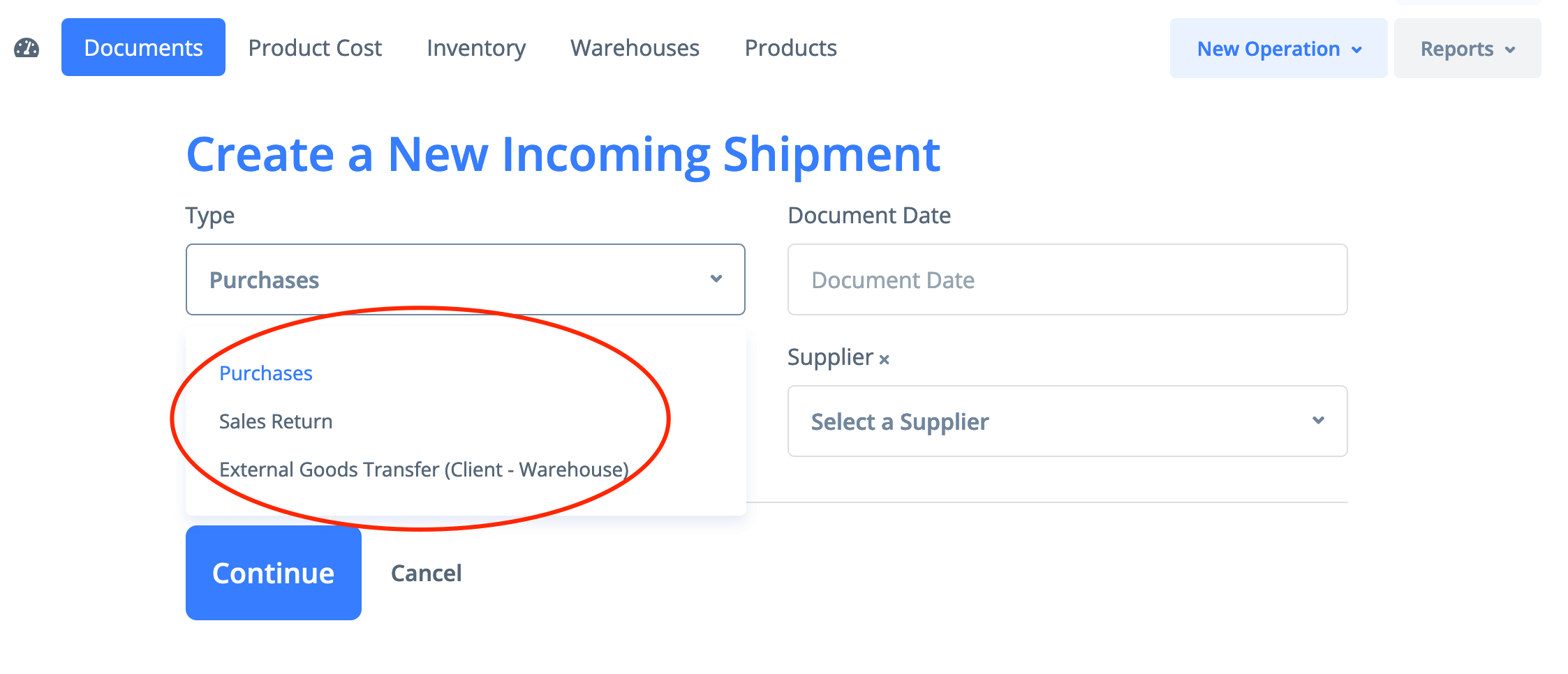Click the Supplier label text
The width and height of the screenshot is (1568, 674).
click(830, 357)
